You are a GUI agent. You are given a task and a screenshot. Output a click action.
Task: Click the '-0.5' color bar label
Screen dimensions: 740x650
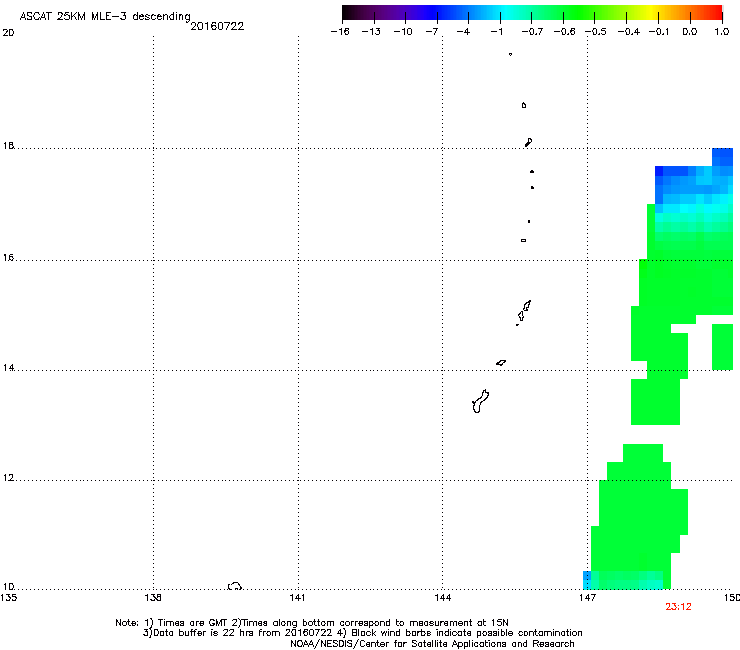coord(596,32)
